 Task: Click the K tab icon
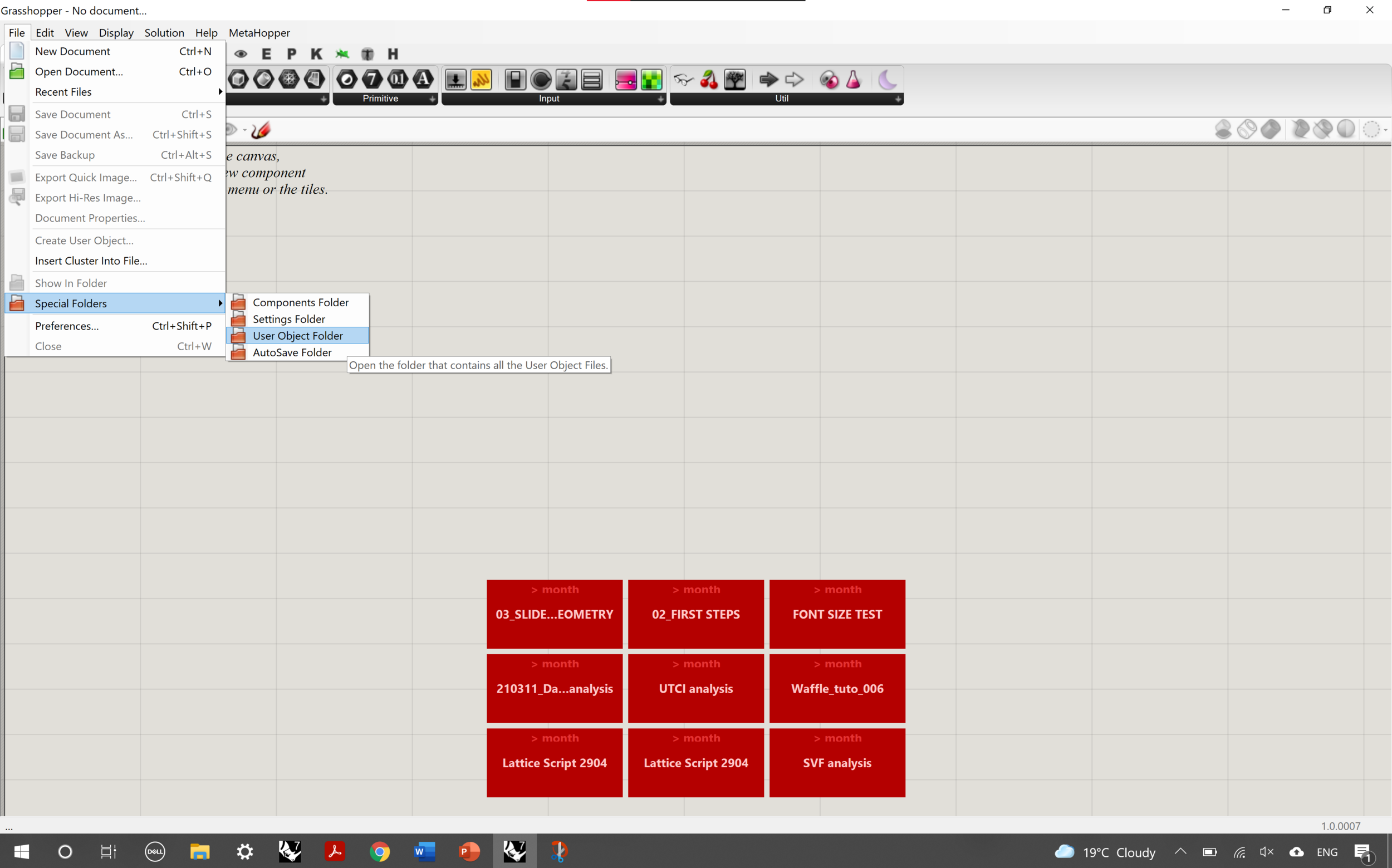tap(316, 54)
